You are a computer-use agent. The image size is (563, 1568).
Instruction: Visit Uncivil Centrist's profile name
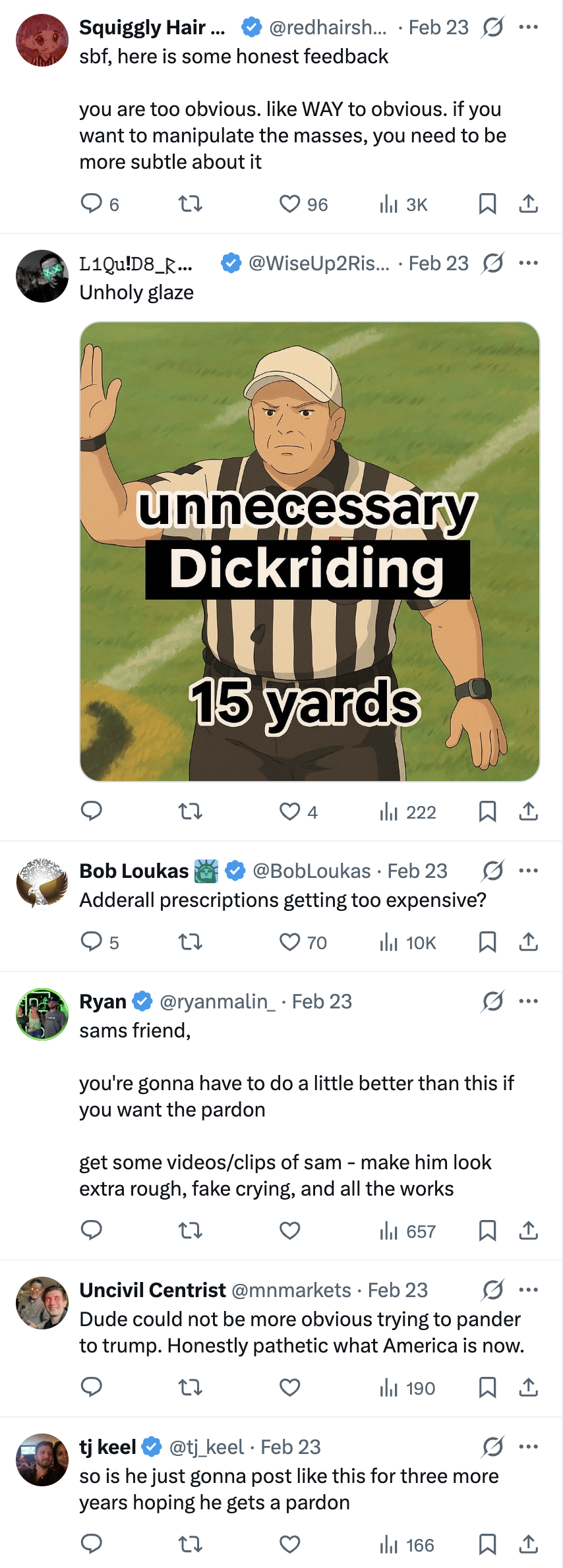click(x=152, y=1290)
